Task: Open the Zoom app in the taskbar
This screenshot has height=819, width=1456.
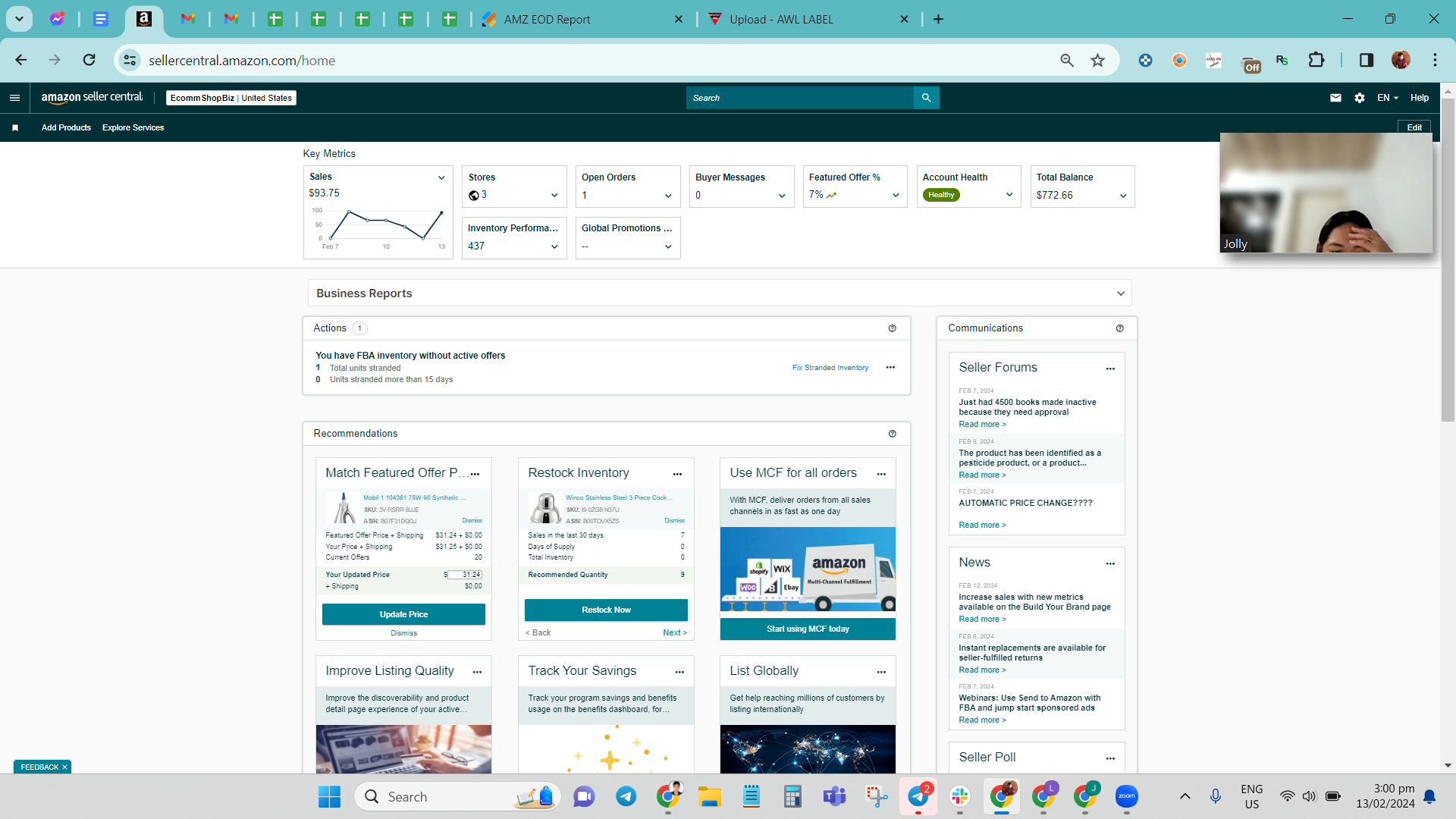Action: (1127, 796)
